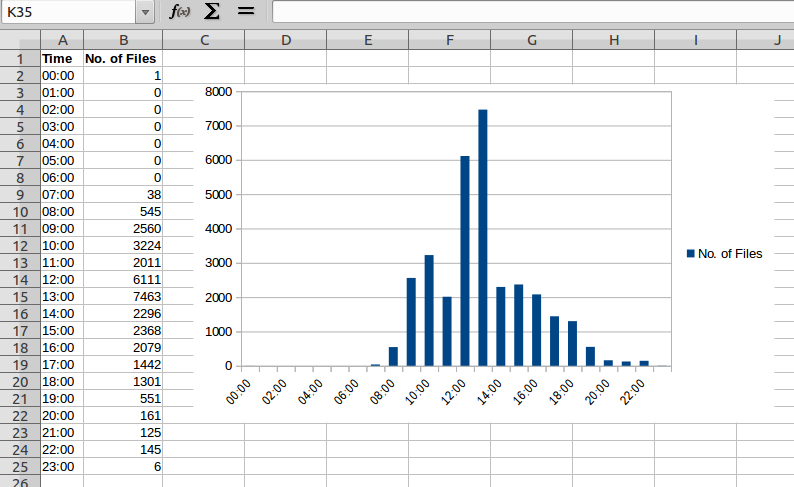Select cell containing value 6111
The image size is (794, 487).
click(122, 279)
